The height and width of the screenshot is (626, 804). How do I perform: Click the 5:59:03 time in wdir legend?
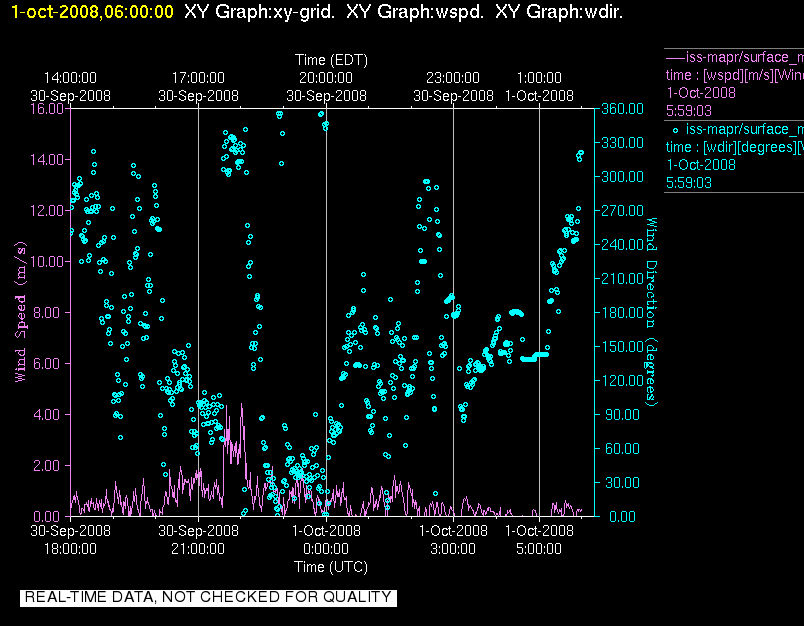pos(689,183)
